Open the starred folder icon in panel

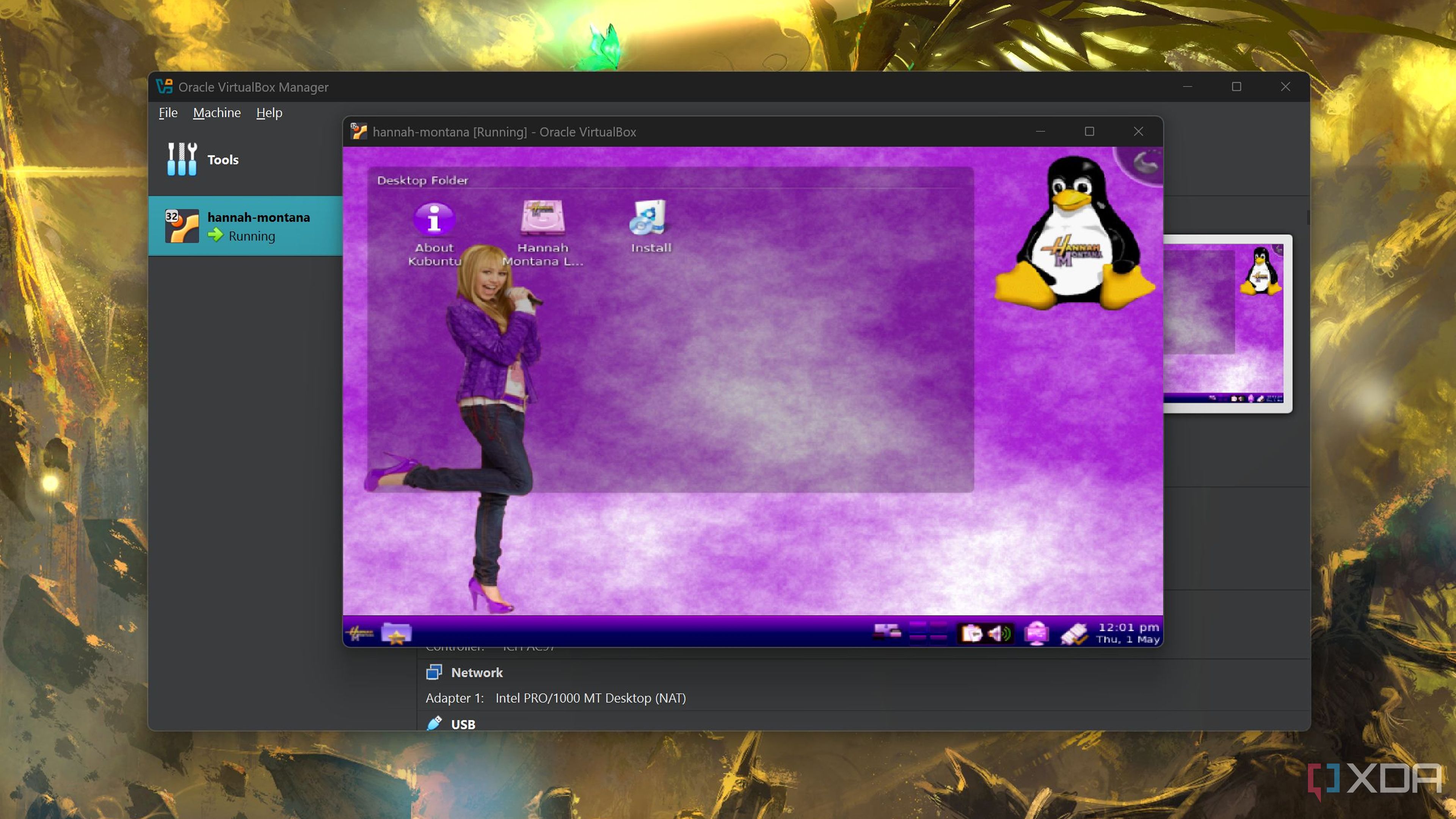pyautogui.click(x=396, y=633)
